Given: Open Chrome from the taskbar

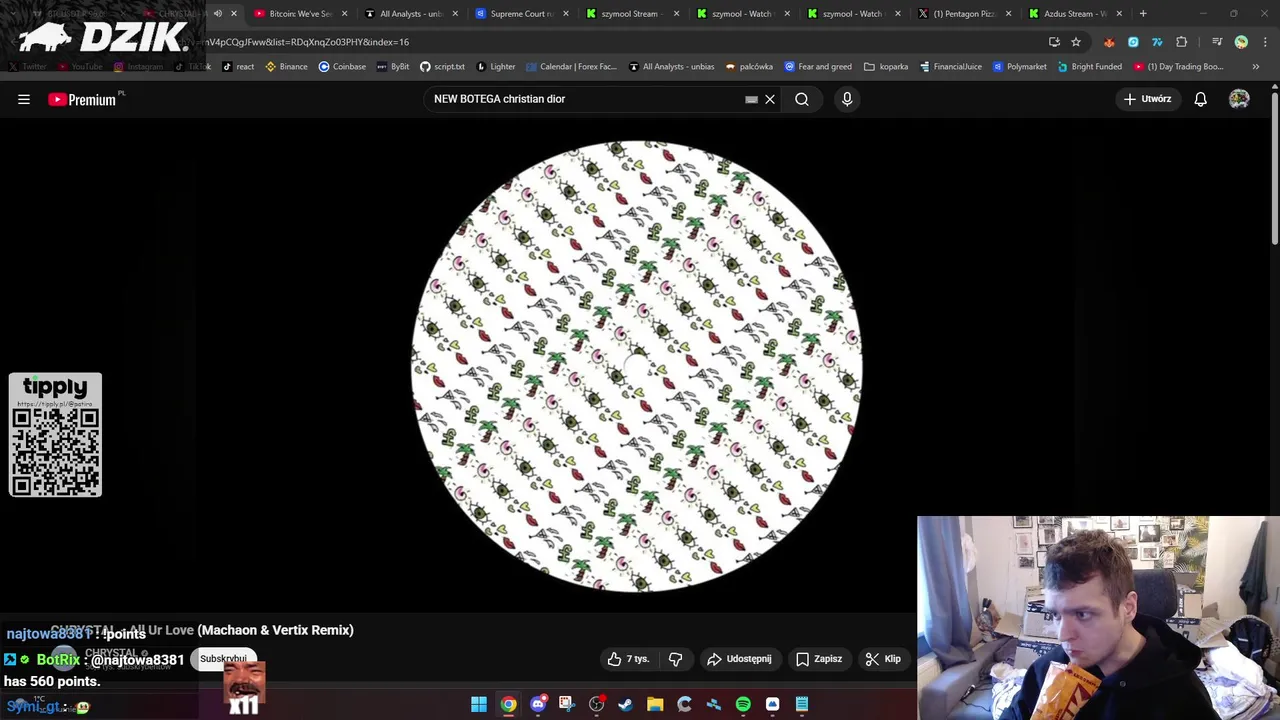Looking at the screenshot, I should click(509, 704).
